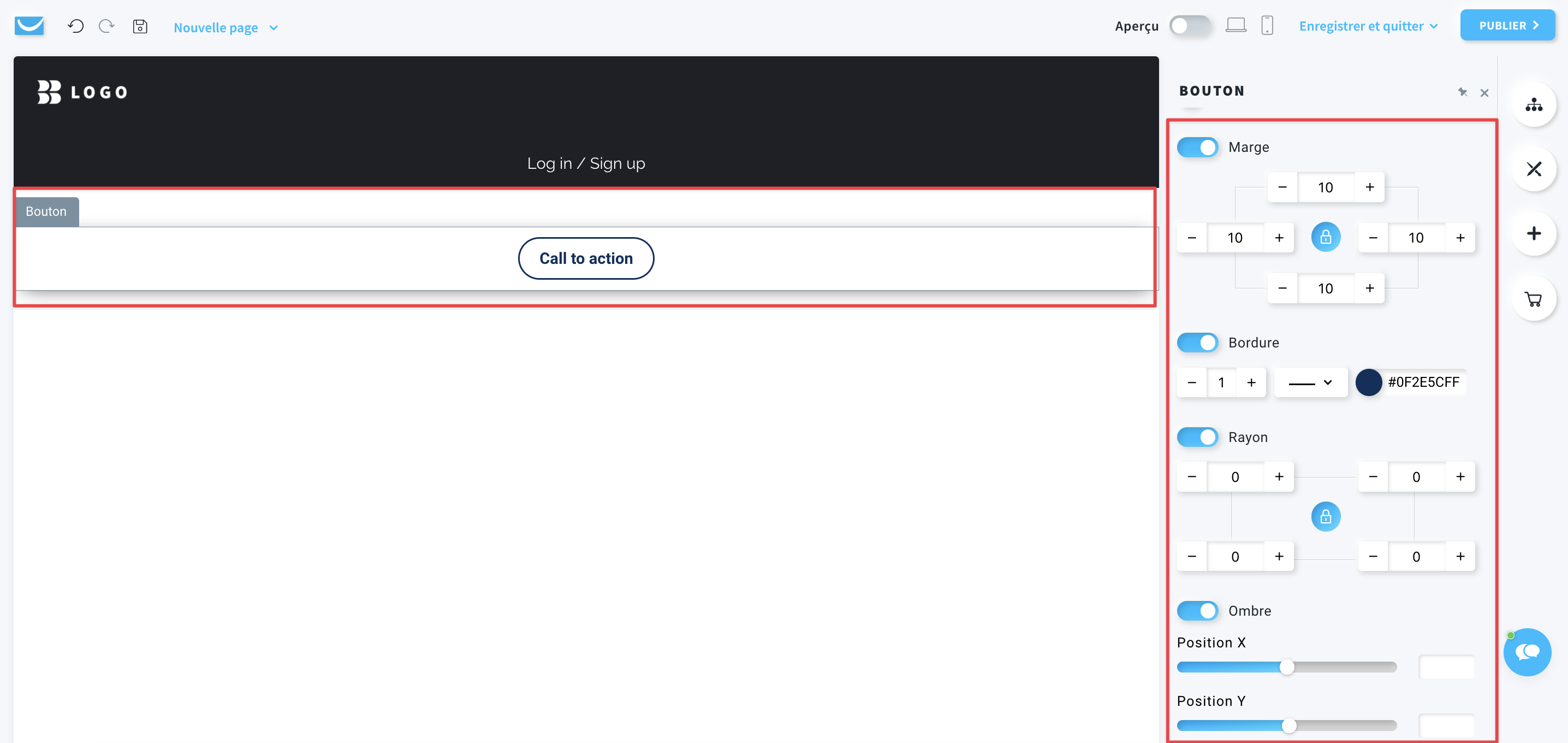Switch to mobile preview view

pyautogui.click(x=1267, y=26)
